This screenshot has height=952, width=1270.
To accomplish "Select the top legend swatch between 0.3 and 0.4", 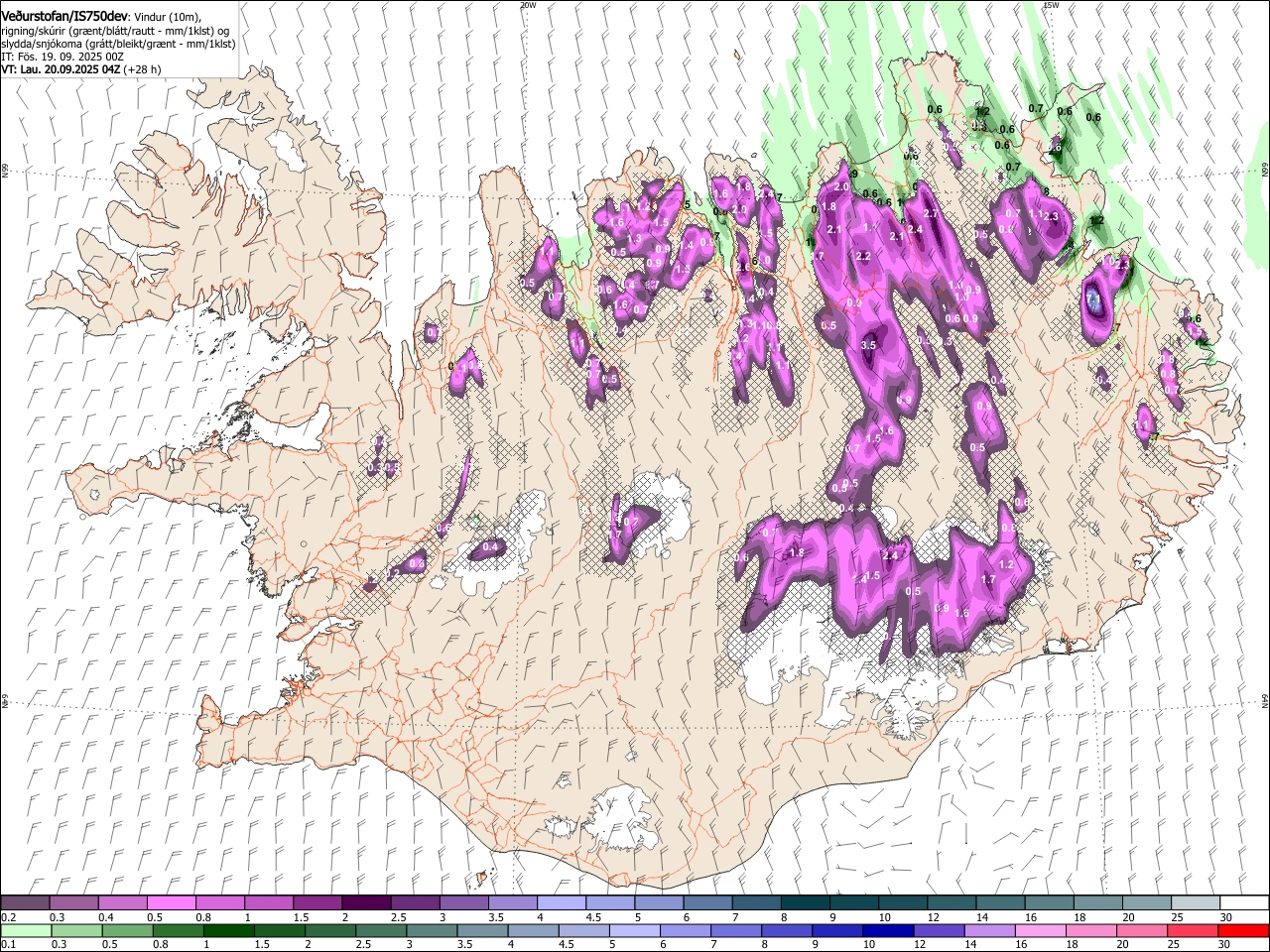I will click(74, 903).
